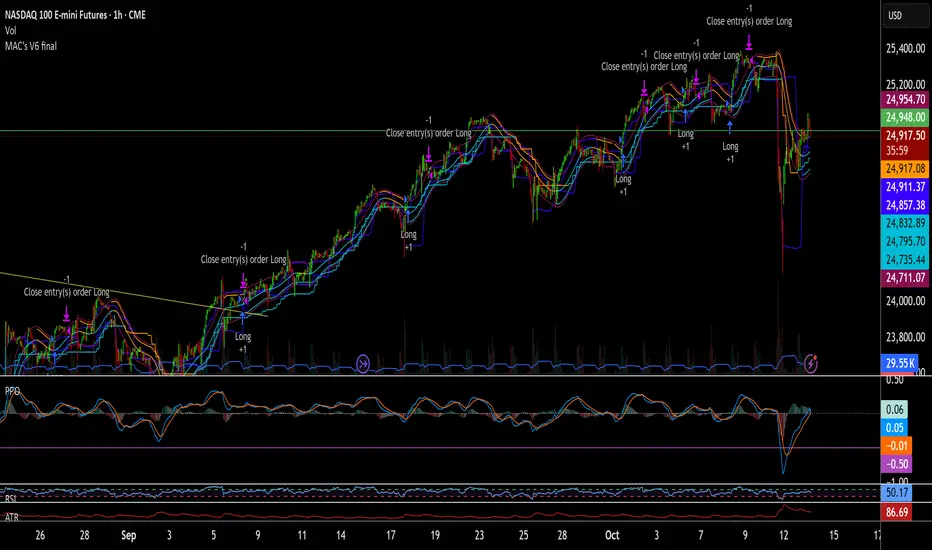Select the RSI indicator pane label
The height and width of the screenshot is (550, 932).
pyautogui.click(x=10, y=498)
